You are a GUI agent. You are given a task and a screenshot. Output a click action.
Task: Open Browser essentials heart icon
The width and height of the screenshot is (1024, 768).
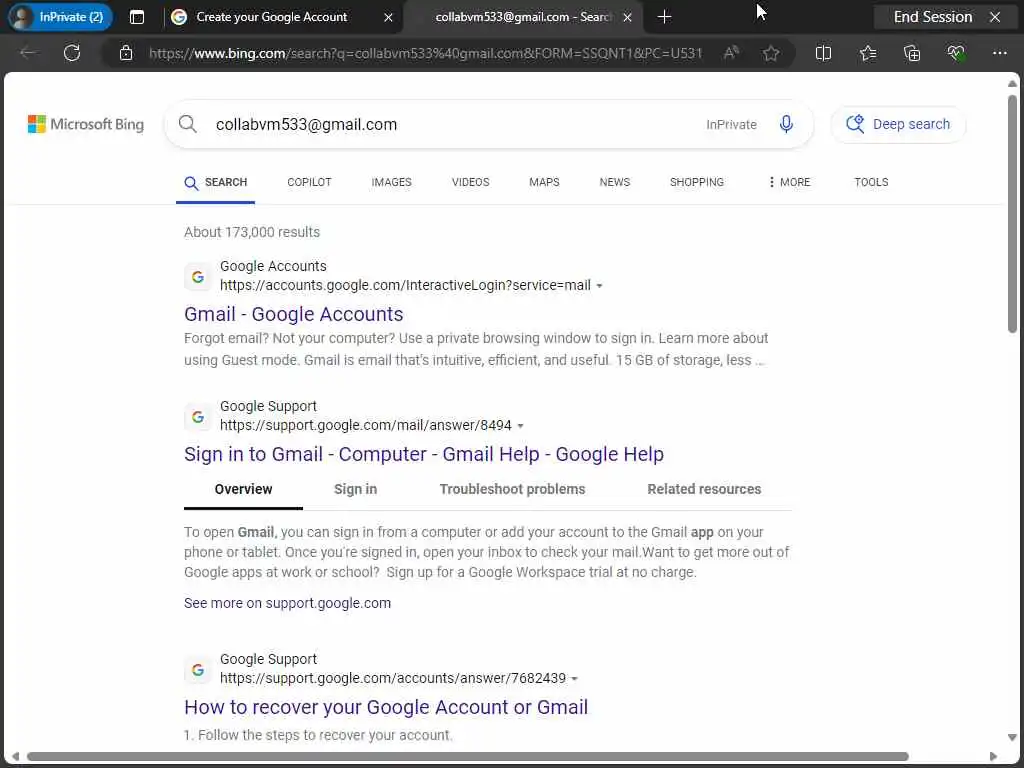coord(956,53)
